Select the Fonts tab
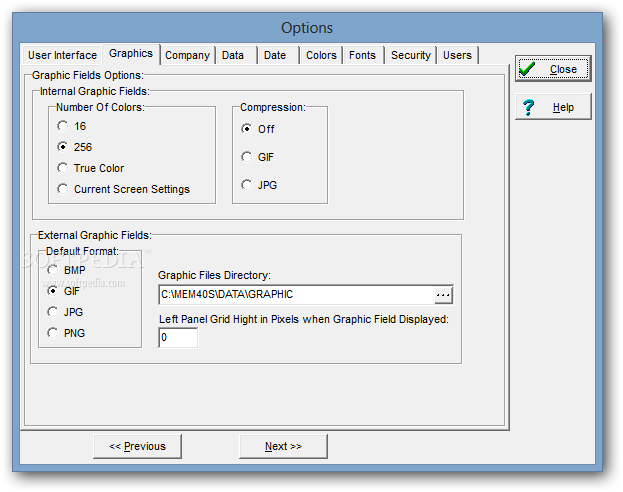This screenshot has height=492, width=623. (362, 55)
